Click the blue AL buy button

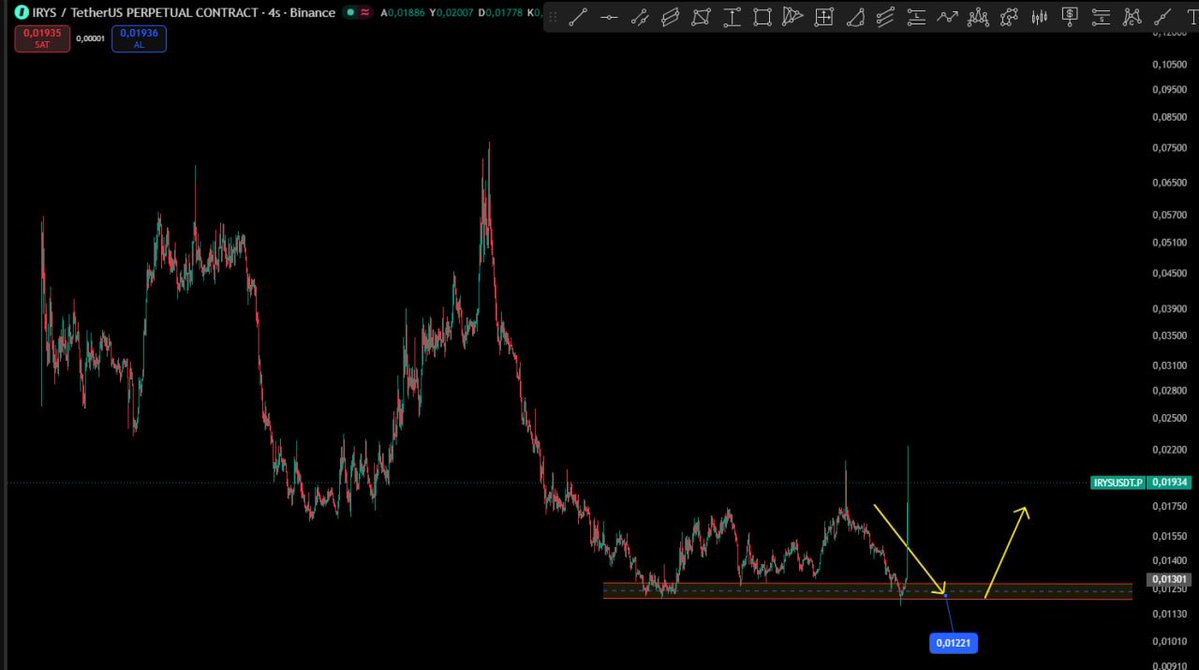138,38
